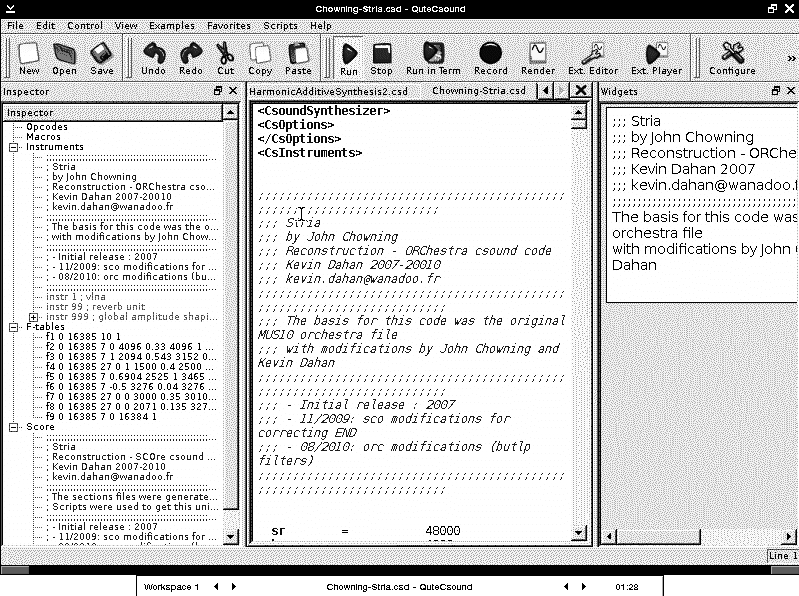This screenshot has height=596, width=799.
Task: Select 'Kevin Dahan 2007-20010' under Instruments
Action: click(109, 197)
